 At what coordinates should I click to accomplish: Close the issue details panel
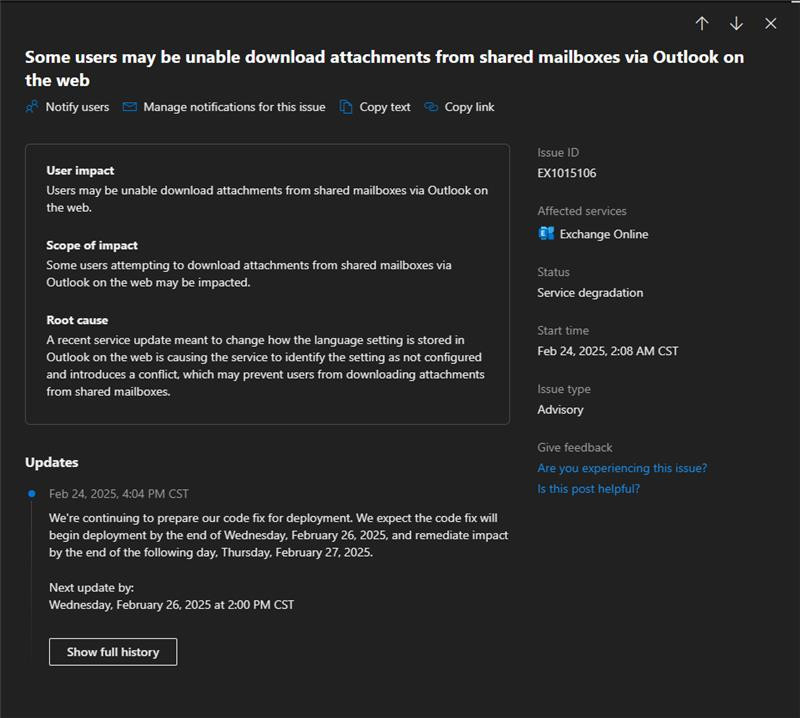coord(770,23)
